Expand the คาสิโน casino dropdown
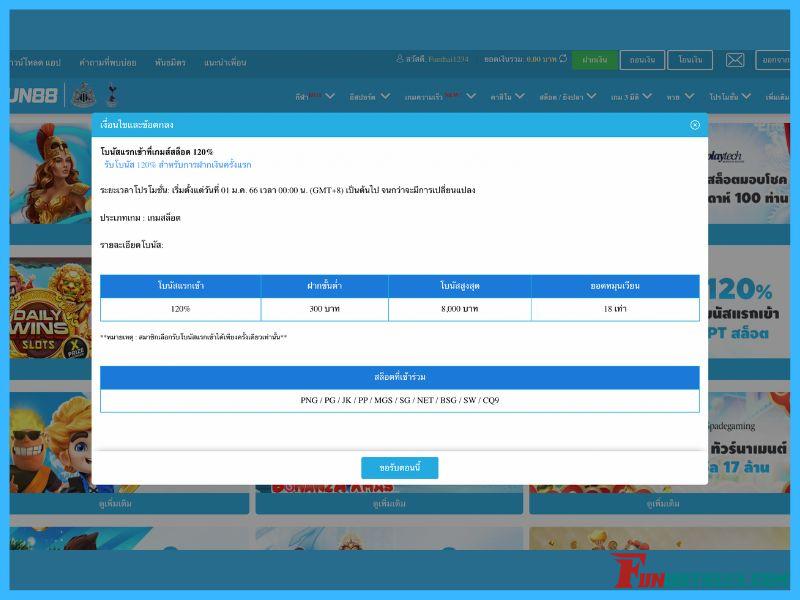This screenshot has height=600, width=800. click(x=507, y=96)
